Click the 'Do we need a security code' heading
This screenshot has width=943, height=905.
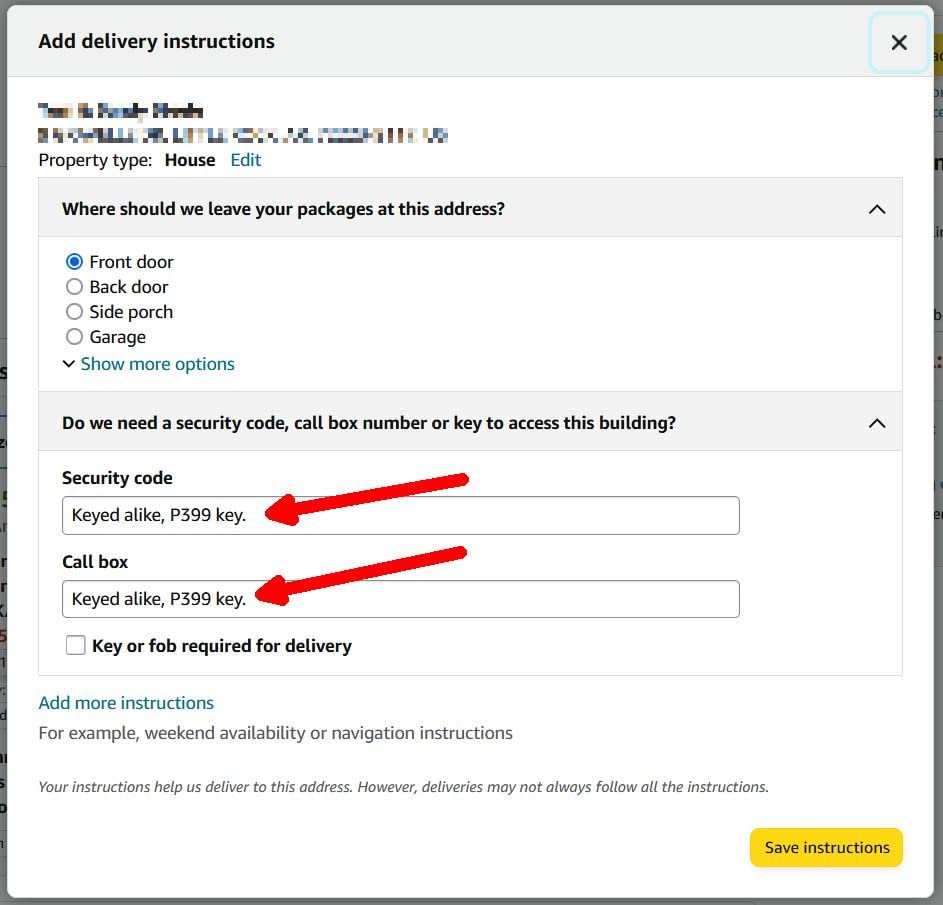click(369, 423)
